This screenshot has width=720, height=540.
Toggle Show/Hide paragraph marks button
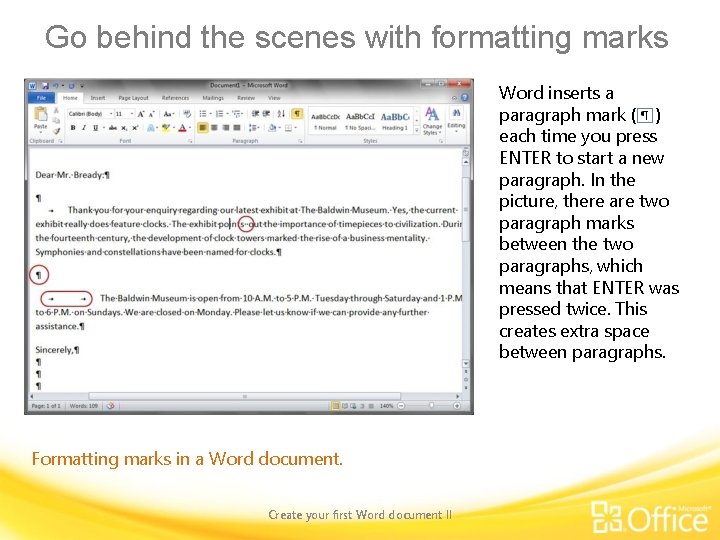tap(297, 113)
